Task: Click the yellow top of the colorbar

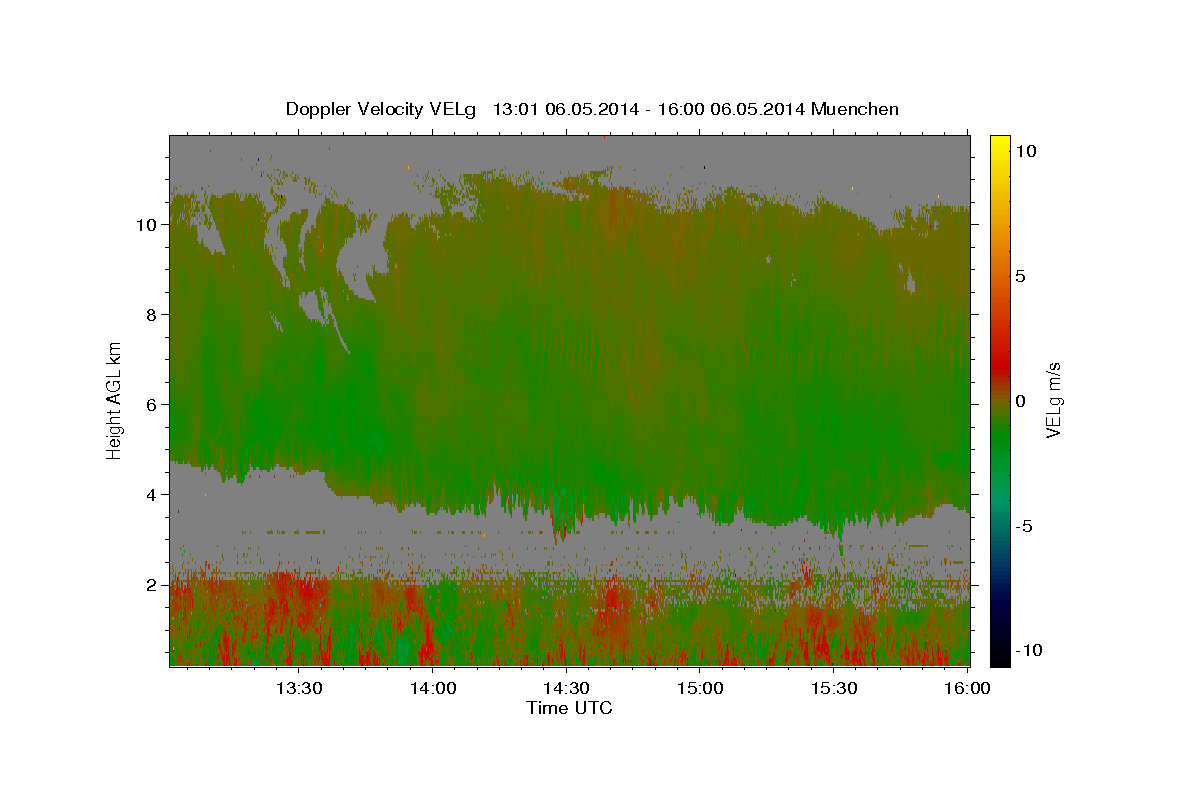Action: (x=1000, y=145)
